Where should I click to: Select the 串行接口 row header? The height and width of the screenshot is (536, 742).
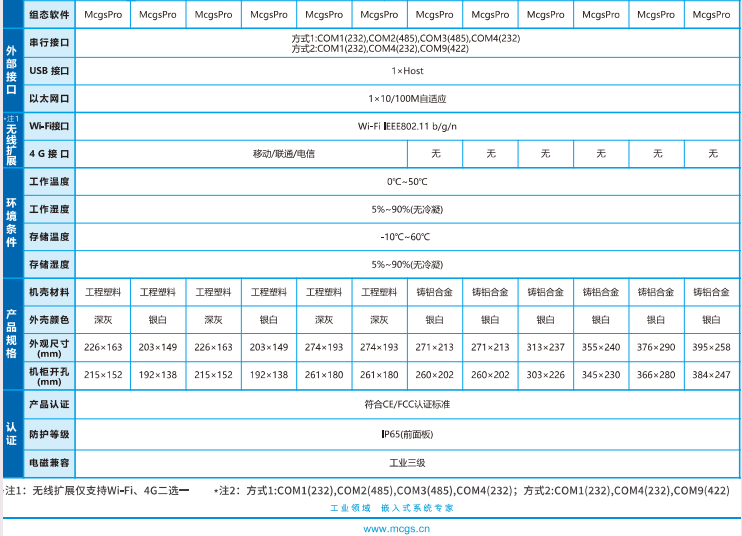pos(49,43)
